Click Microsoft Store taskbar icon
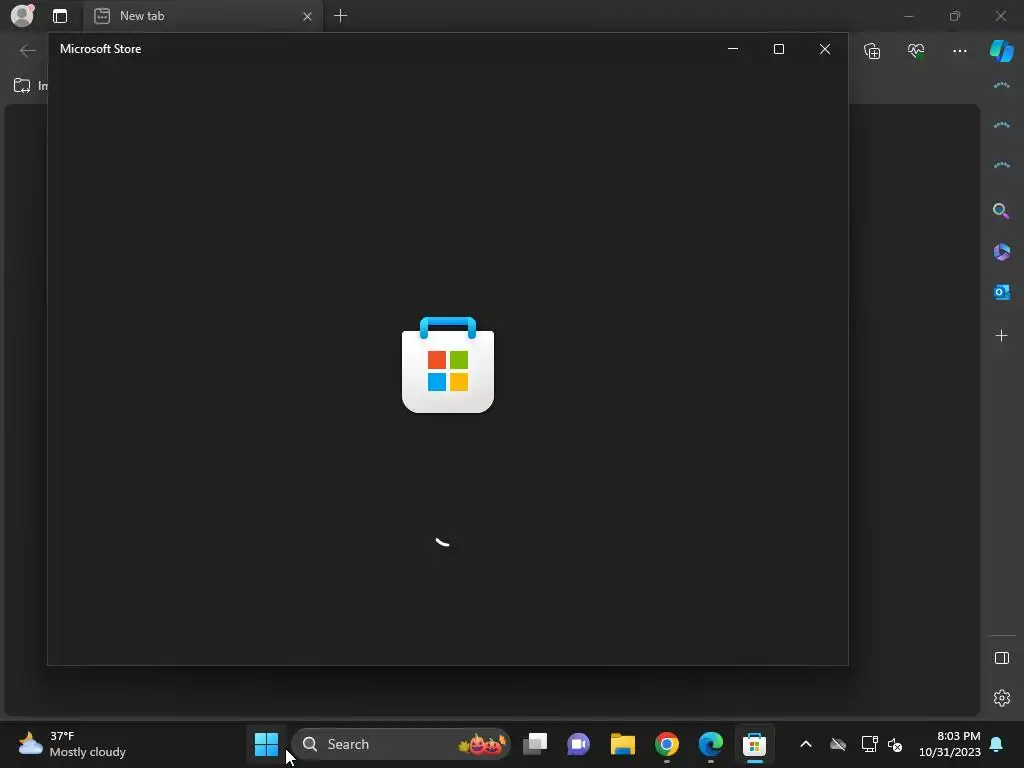The height and width of the screenshot is (768, 1024). point(754,744)
